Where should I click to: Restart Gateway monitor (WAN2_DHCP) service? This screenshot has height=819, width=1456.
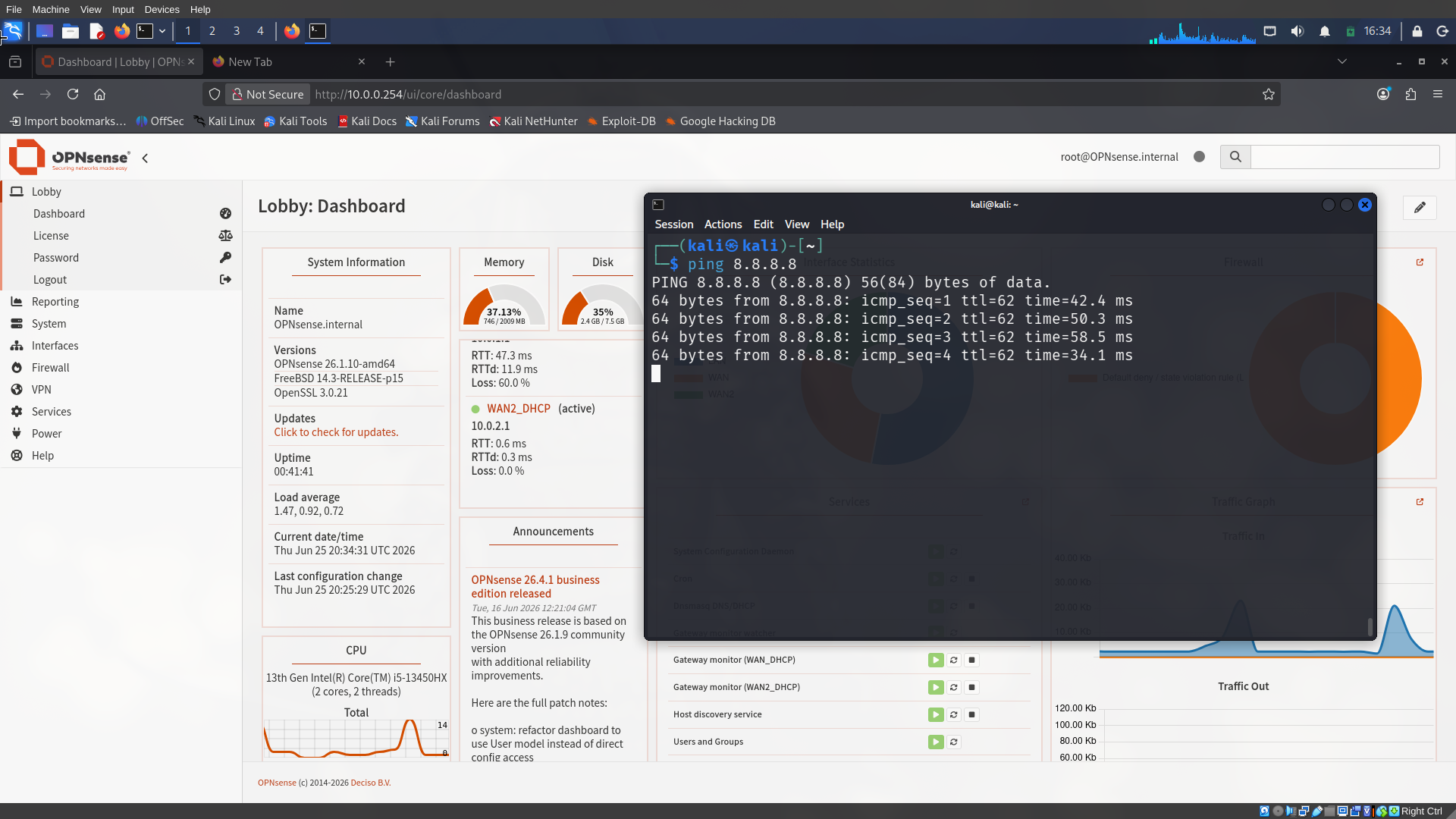pos(954,688)
